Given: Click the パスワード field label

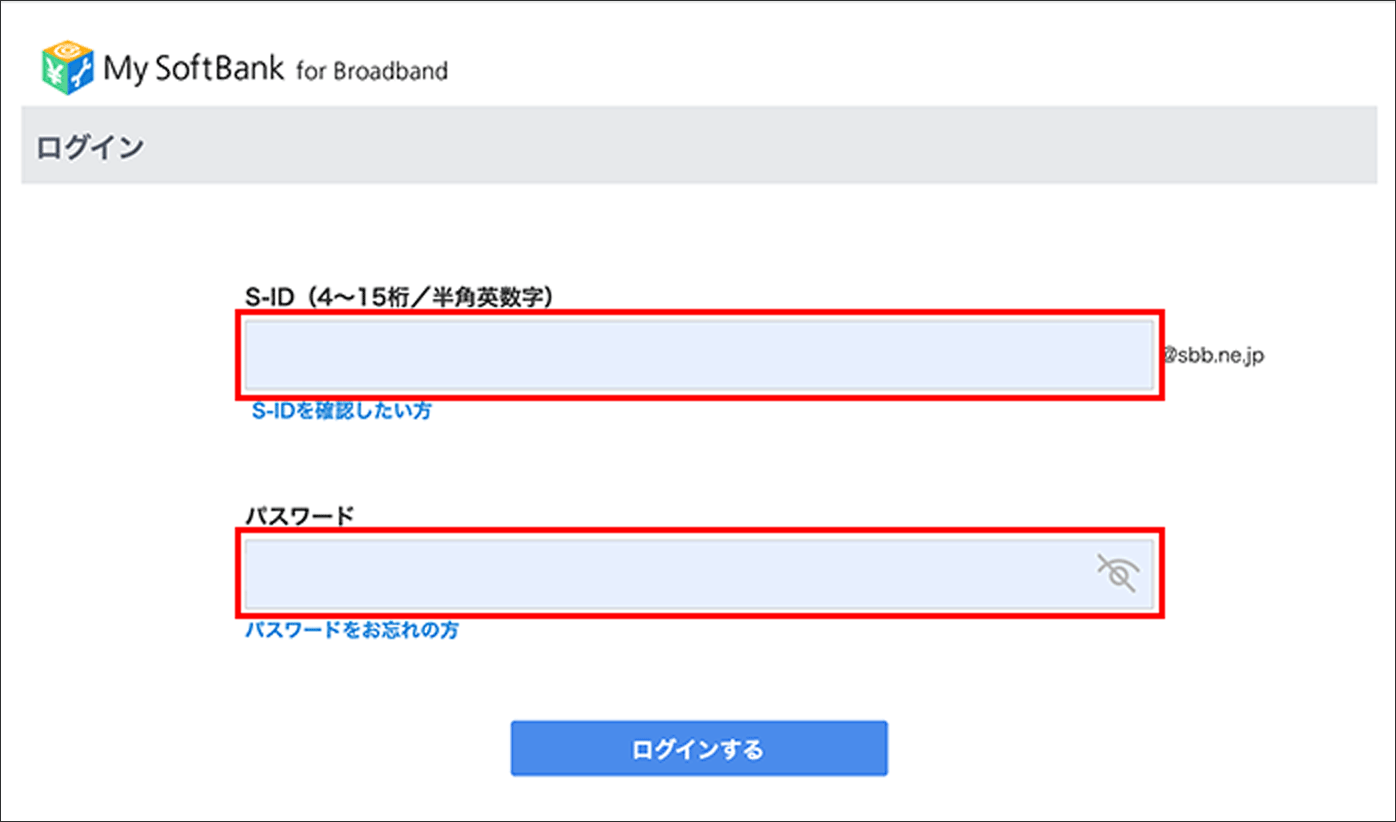Looking at the screenshot, I should coord(300,515).
